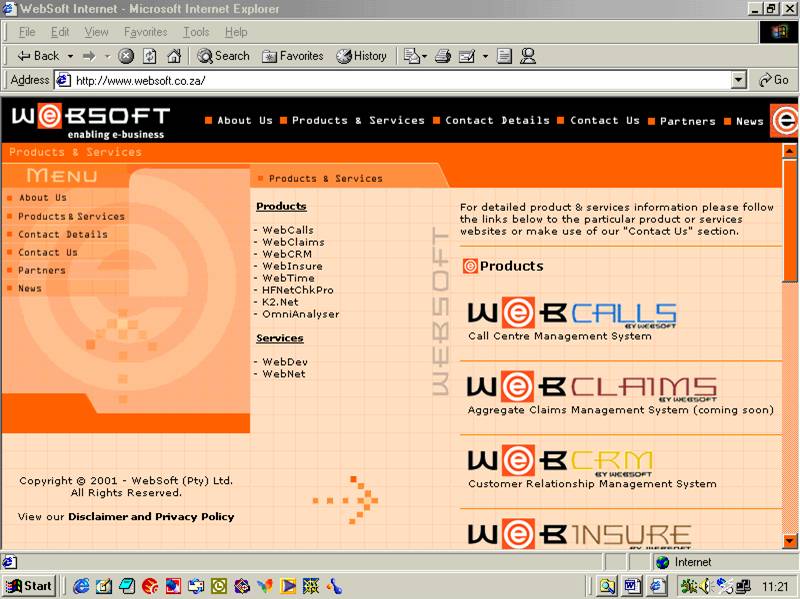Open Back button history dropdown arrow
Screen dimensions: 800x599
70,56
